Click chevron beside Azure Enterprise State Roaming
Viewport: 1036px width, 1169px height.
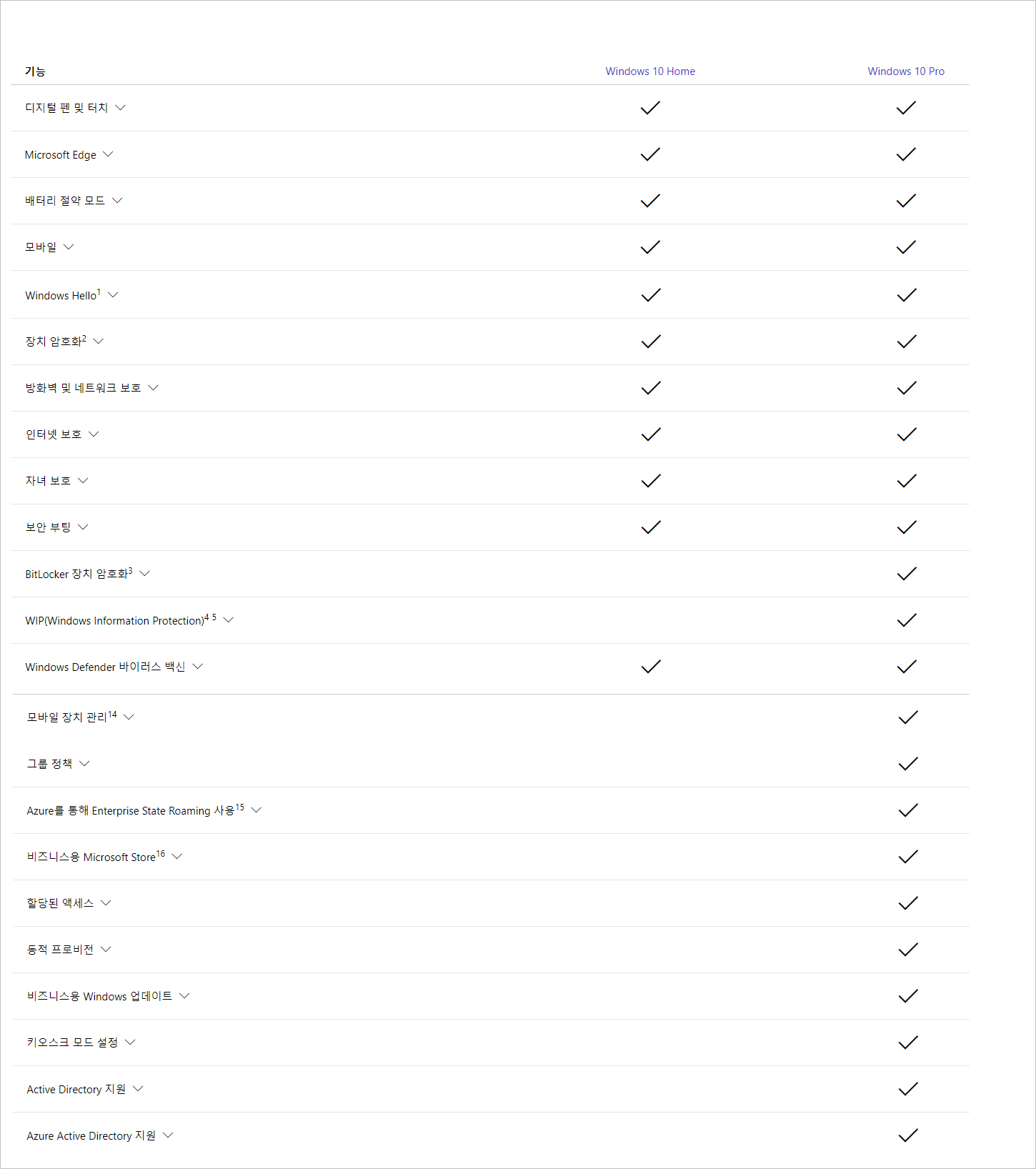[x=256, y=810]
